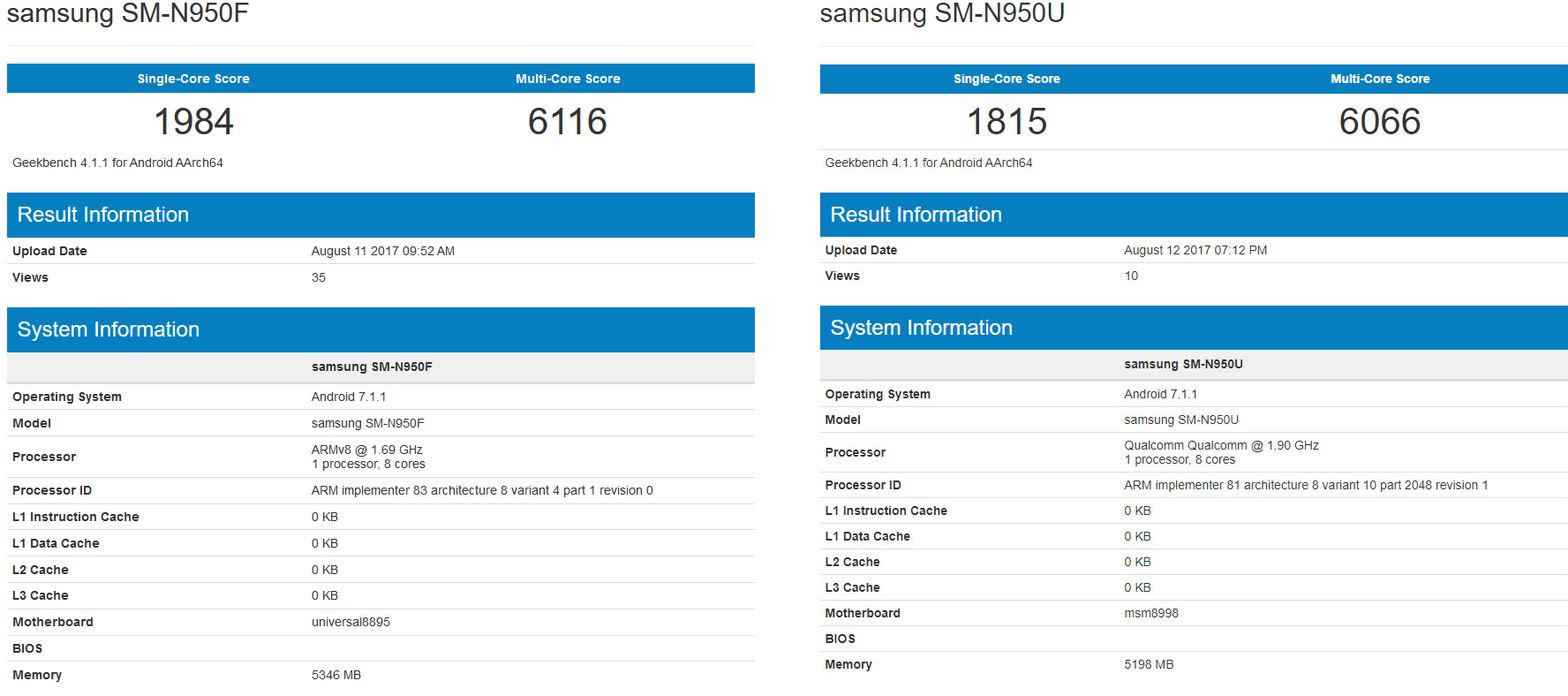Click the Geekbench 4.1.1 version line under 1815
Screen dimensions: 1568x696
coord(929,163)
